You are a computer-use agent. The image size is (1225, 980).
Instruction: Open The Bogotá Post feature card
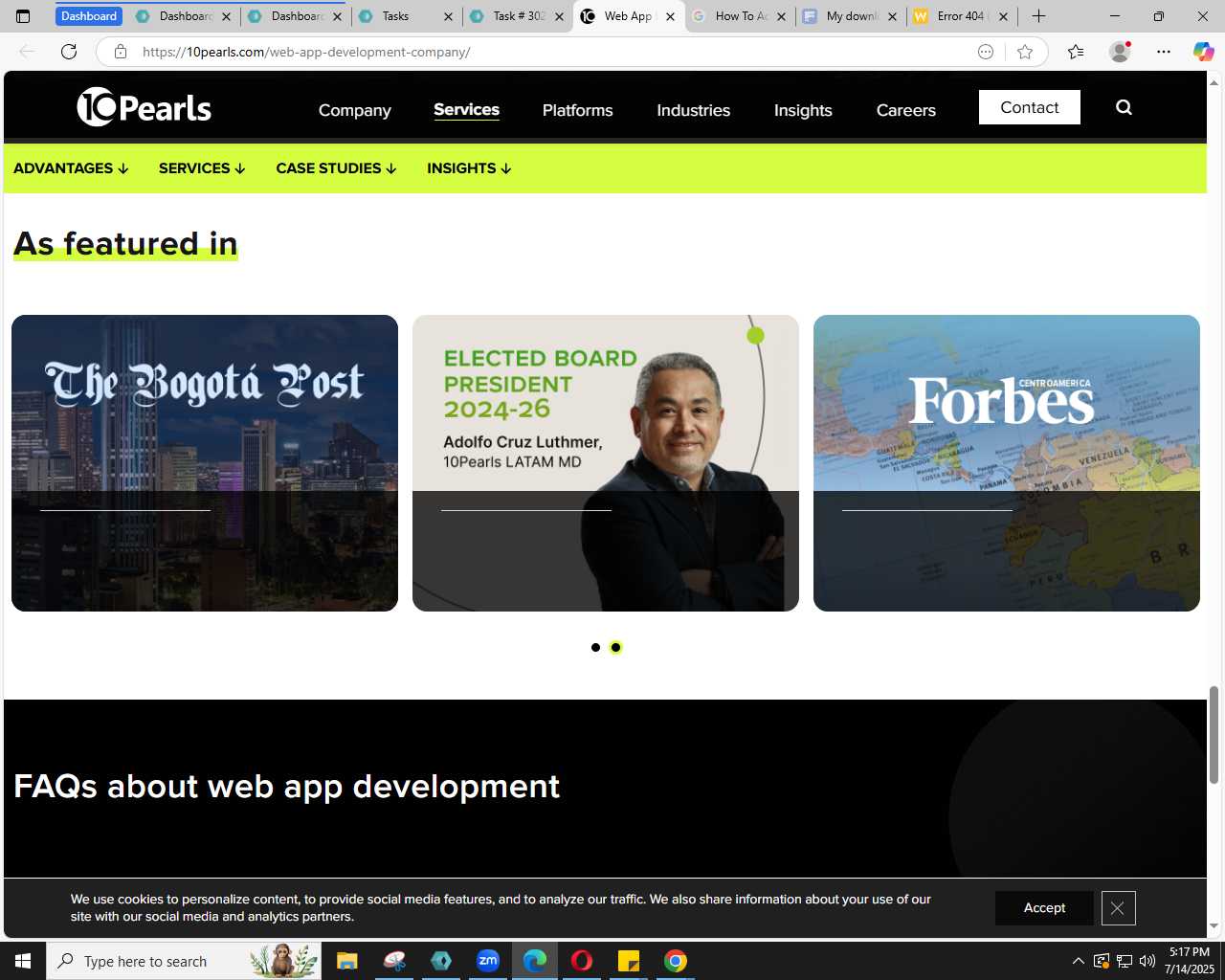(x=205, y=463)
